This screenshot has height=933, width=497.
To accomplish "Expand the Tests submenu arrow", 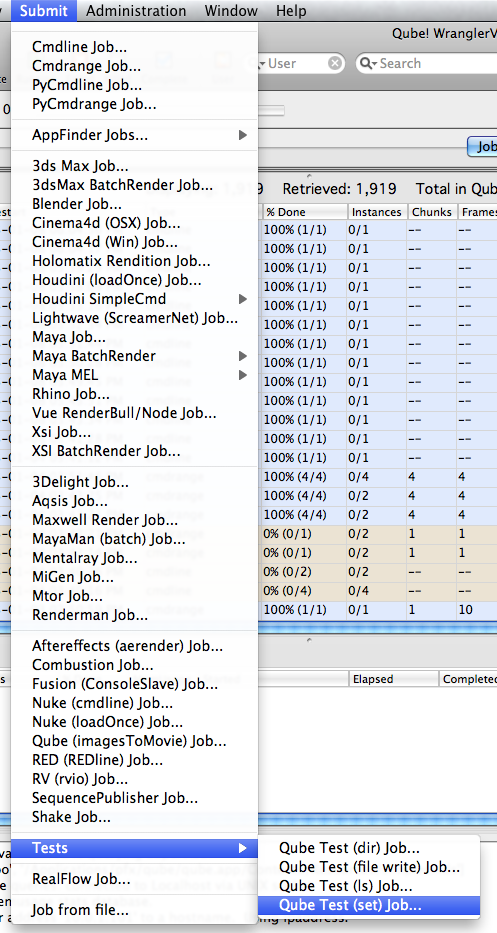I will [242, 847].
